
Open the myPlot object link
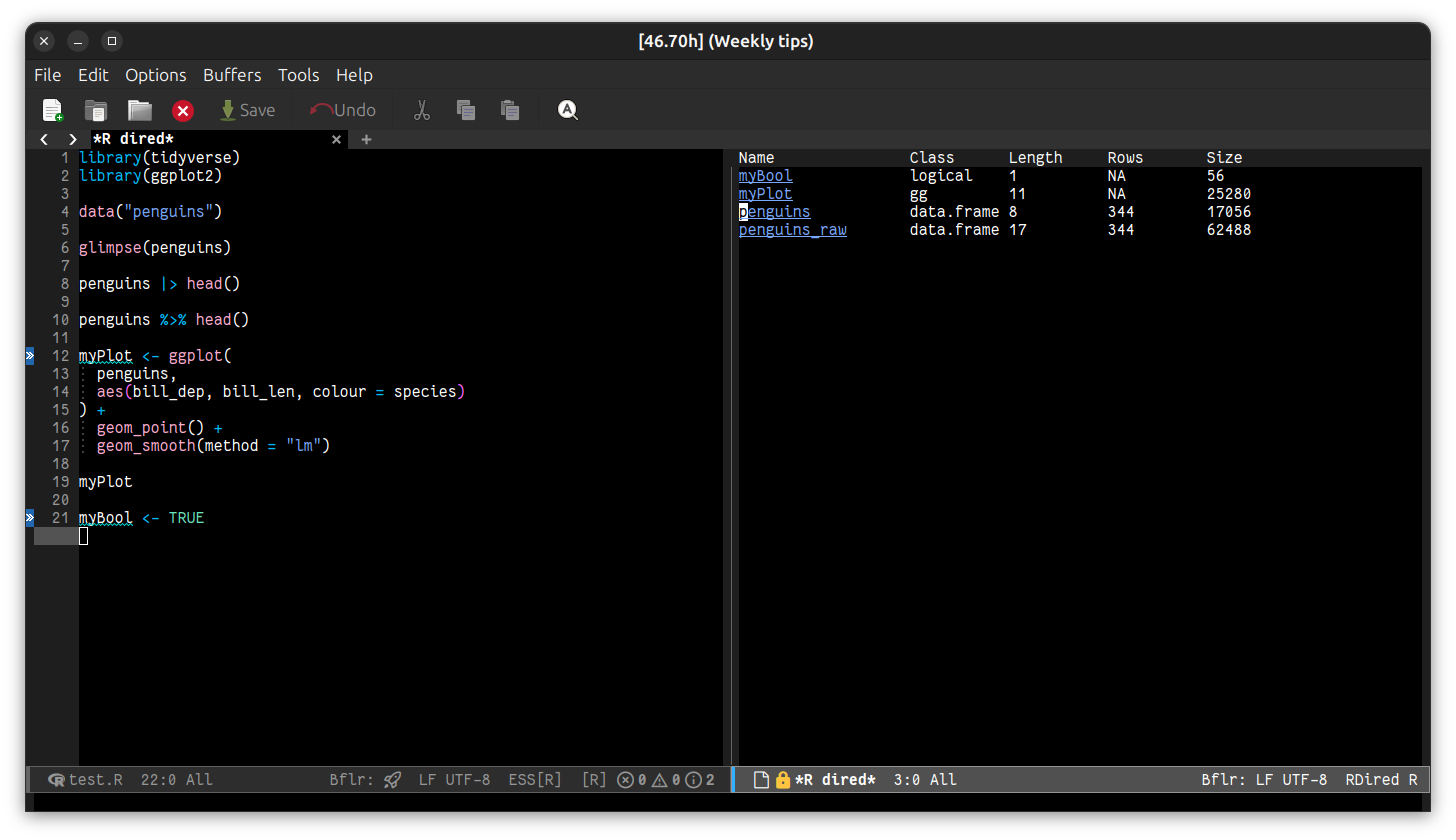click(x=765, y=194)
